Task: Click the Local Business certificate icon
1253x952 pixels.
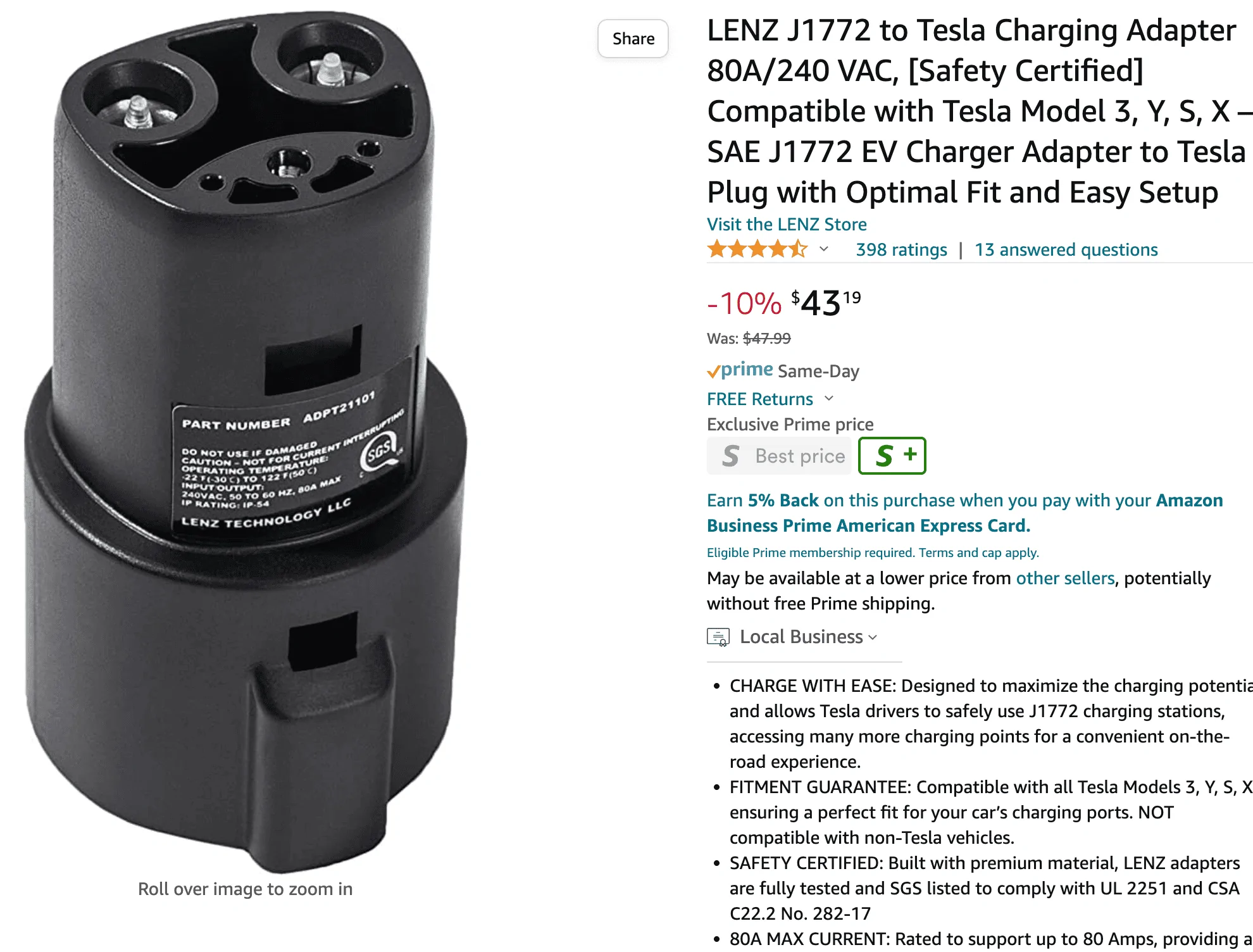Action: [x=718, y=637]
